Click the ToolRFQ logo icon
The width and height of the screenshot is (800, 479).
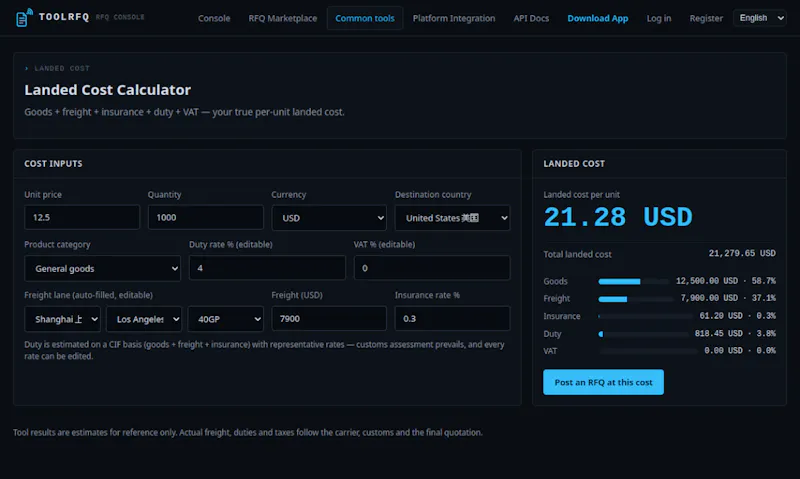(x=23, y=18)
